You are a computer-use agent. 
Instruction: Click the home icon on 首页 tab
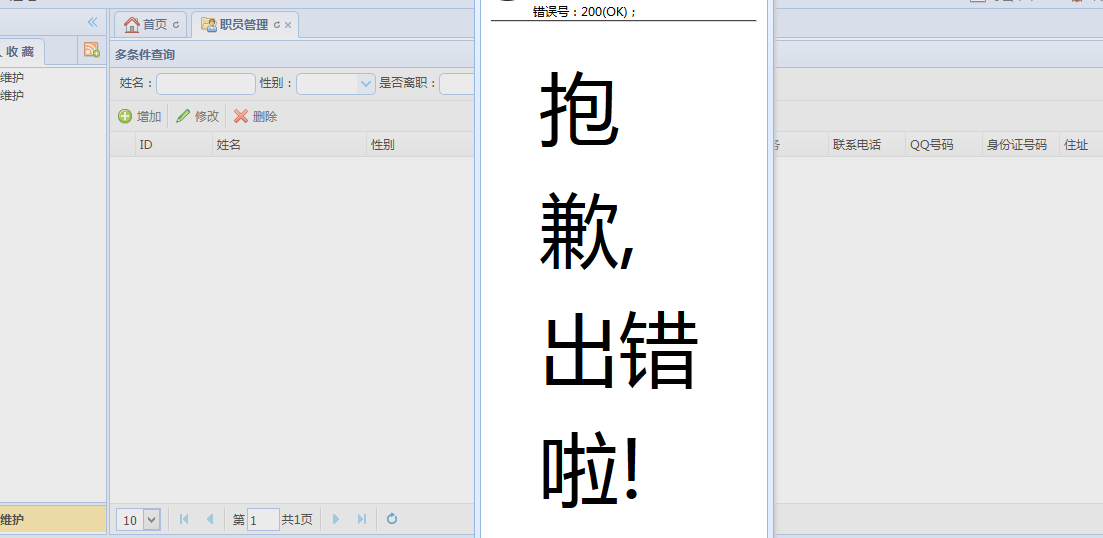coord(132,25)
